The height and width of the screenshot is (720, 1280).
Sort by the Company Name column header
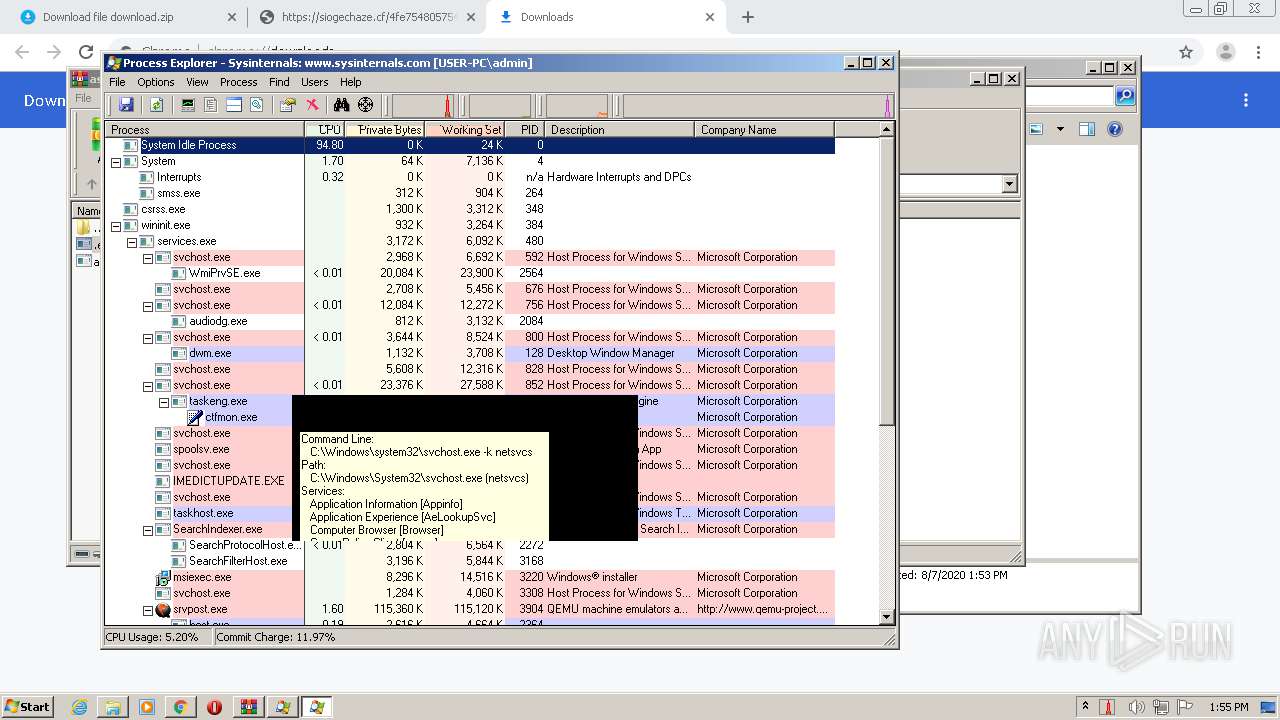tap(765, 130)
